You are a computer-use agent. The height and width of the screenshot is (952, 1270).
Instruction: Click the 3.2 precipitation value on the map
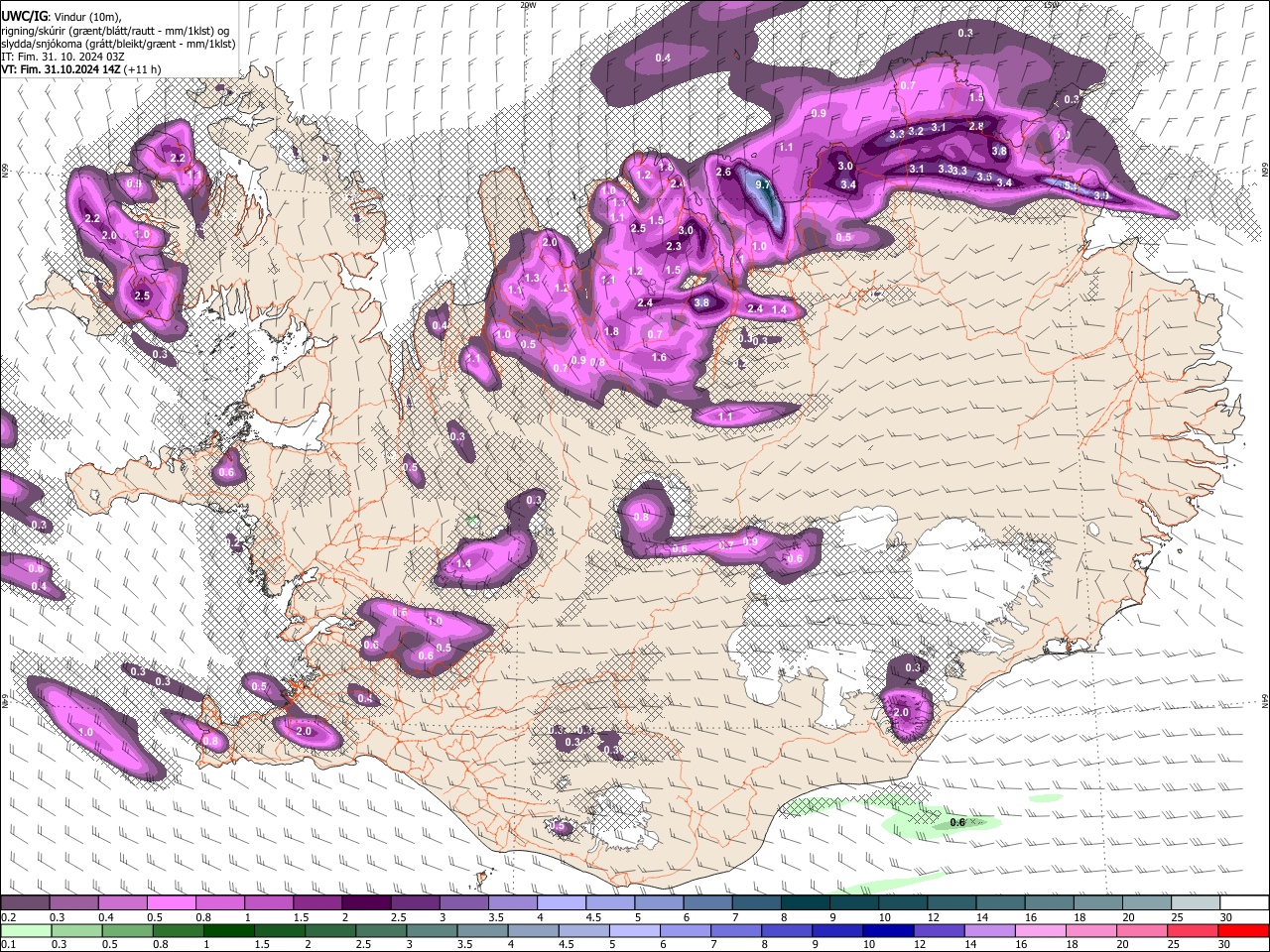pos(916,131)
